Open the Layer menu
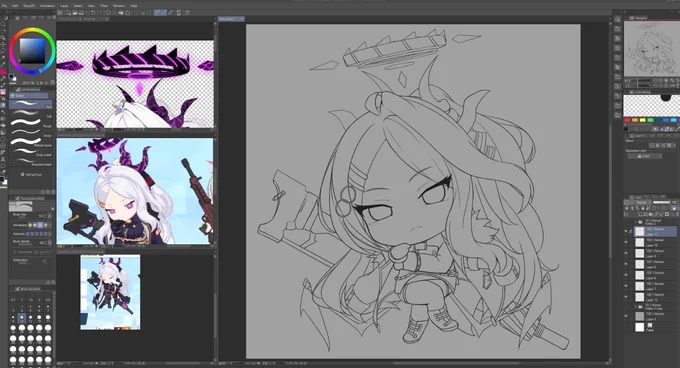This screenshot has height=368, width=680. (64, 6)
